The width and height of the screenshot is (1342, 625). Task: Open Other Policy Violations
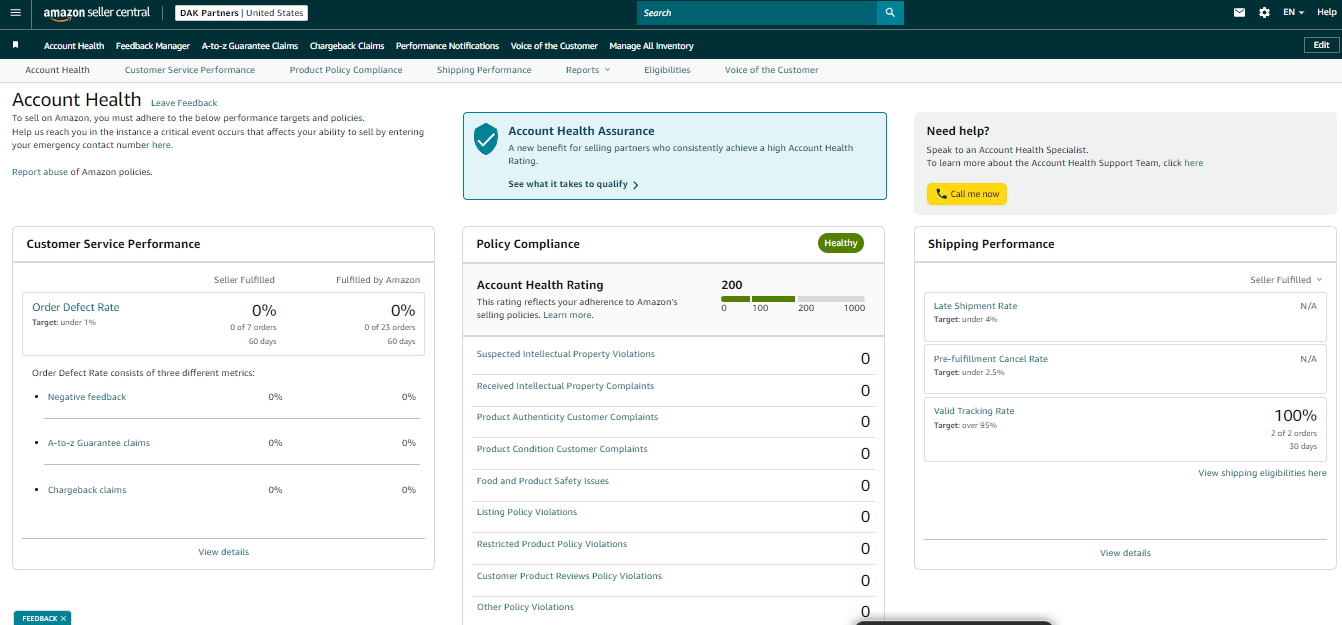[x=525, y=607]
